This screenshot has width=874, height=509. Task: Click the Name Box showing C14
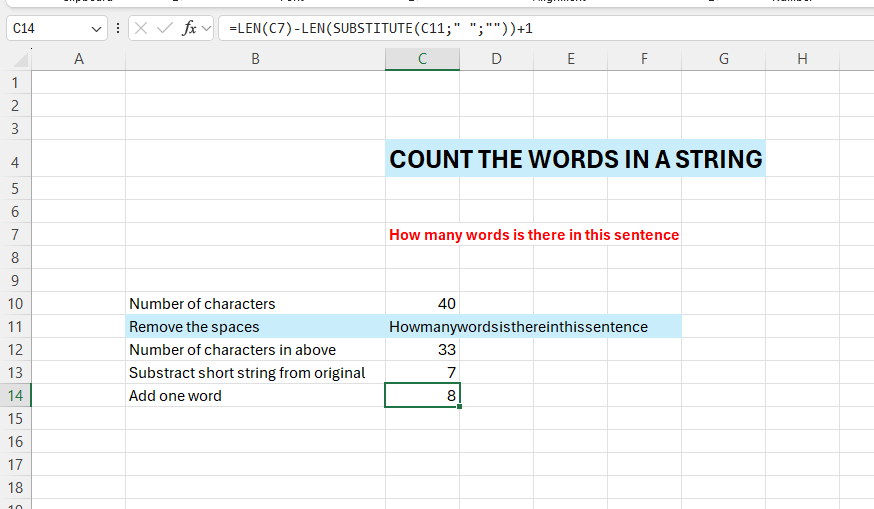(x=50, y=28)
